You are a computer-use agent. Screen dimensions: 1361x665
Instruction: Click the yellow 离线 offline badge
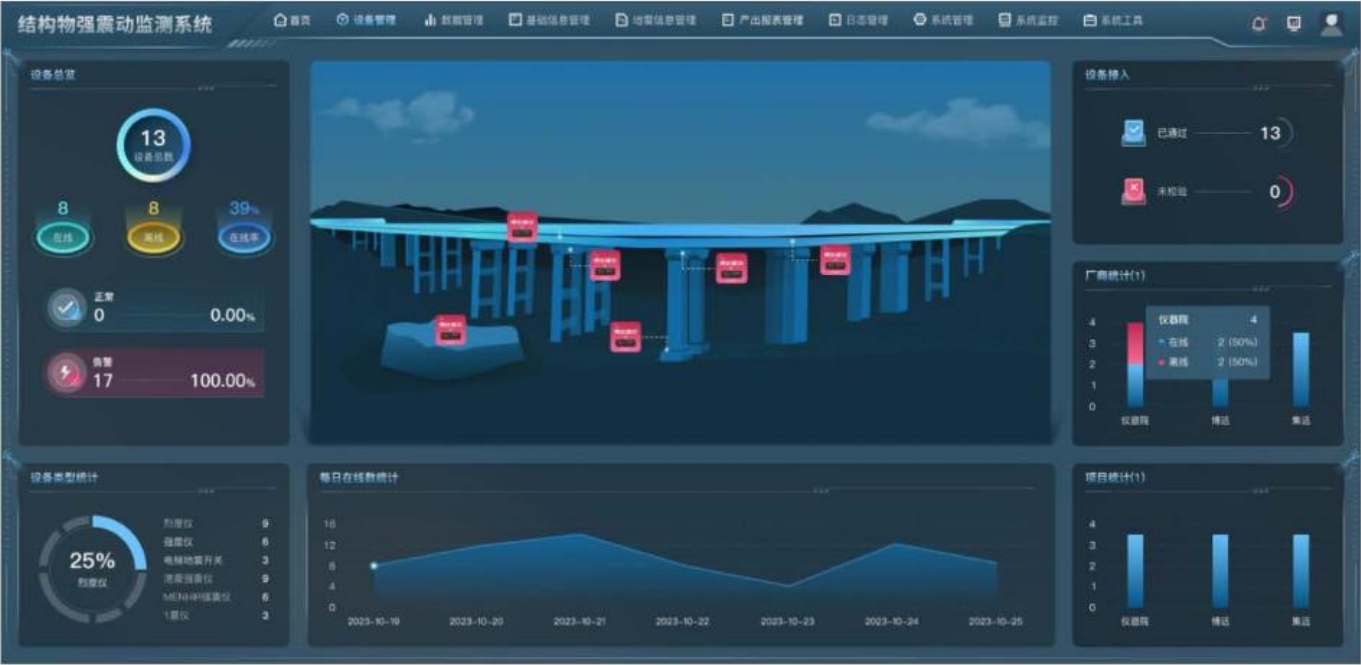[154, 238]
